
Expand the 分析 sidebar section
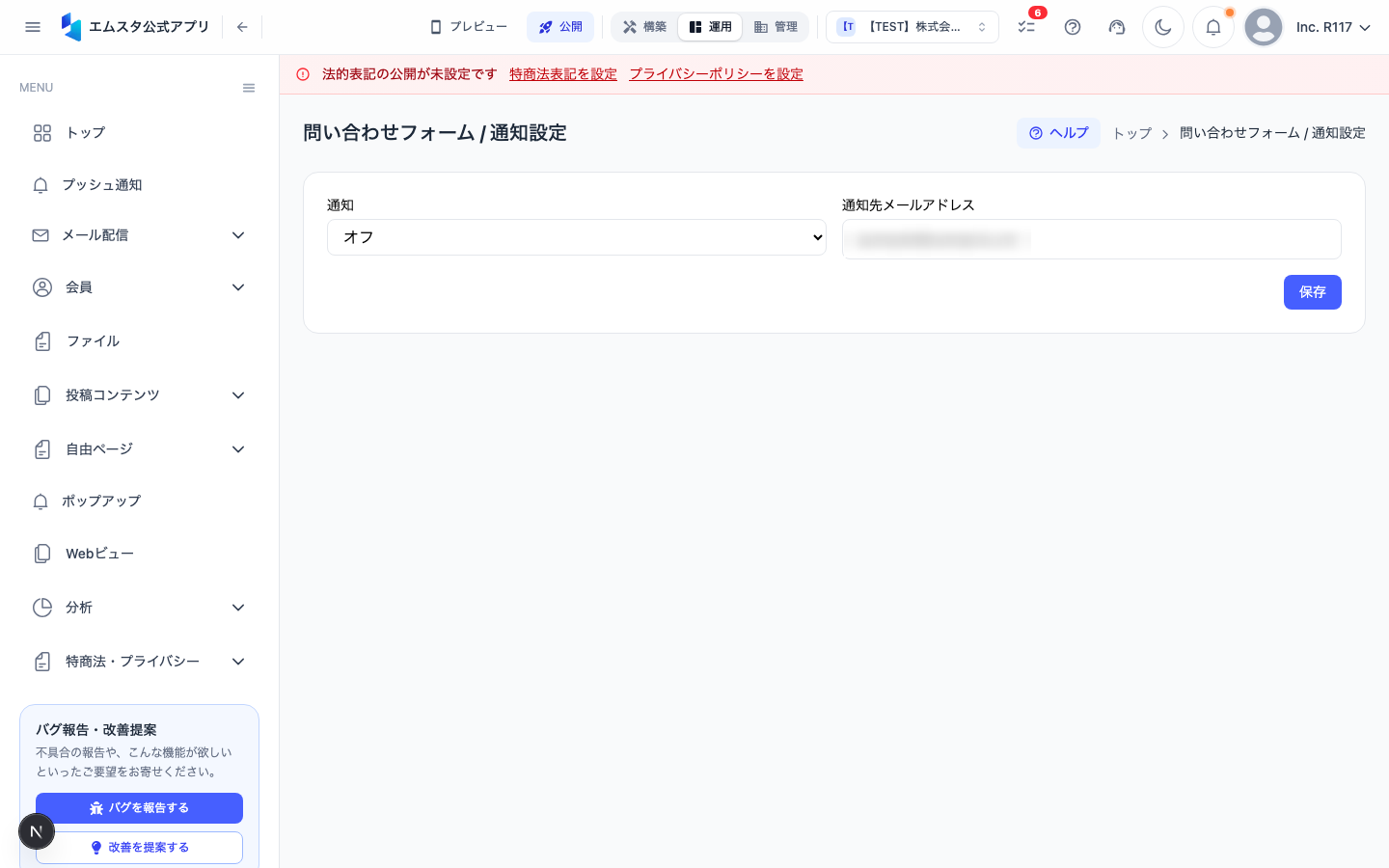tap(139, 608)
